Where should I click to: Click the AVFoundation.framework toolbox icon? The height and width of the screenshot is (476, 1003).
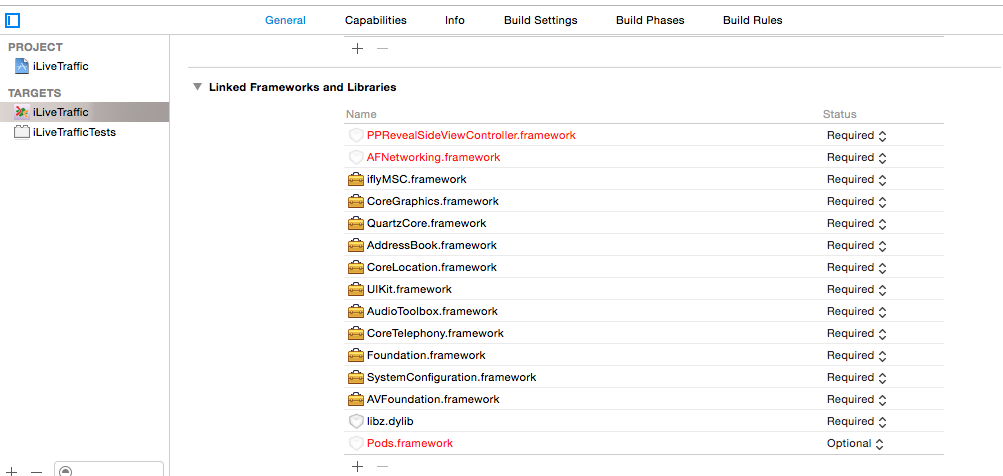(356, 399)
